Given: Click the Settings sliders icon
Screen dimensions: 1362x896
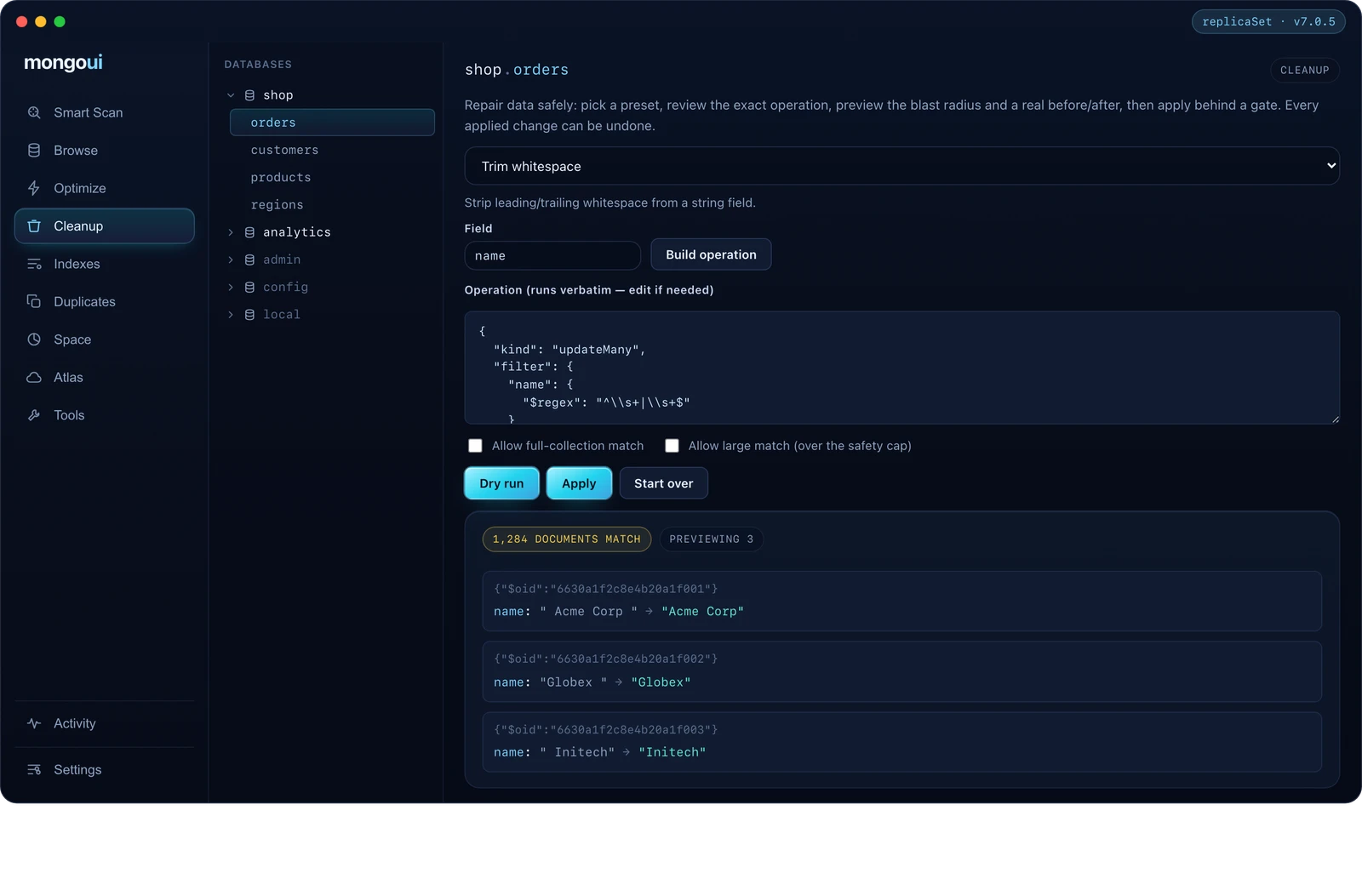Looking at the screenshot, I should coord(34,770).
